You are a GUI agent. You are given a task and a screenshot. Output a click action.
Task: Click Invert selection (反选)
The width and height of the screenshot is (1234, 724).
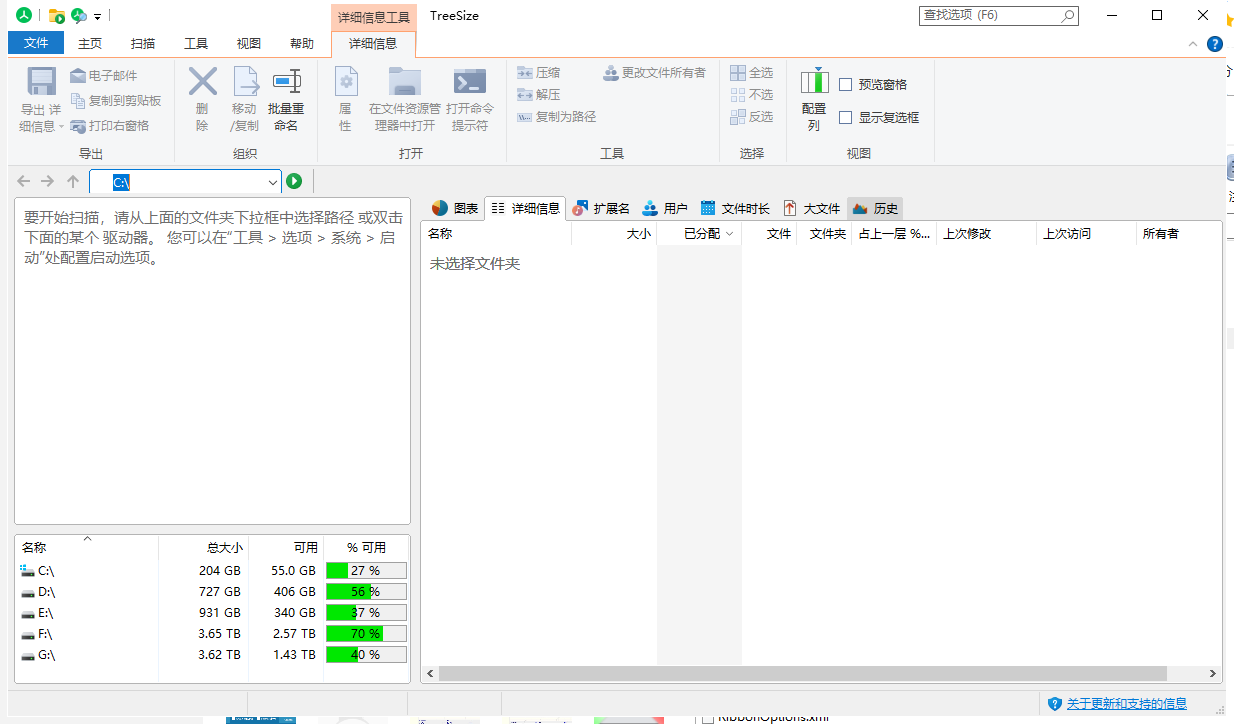coord(752,117)
